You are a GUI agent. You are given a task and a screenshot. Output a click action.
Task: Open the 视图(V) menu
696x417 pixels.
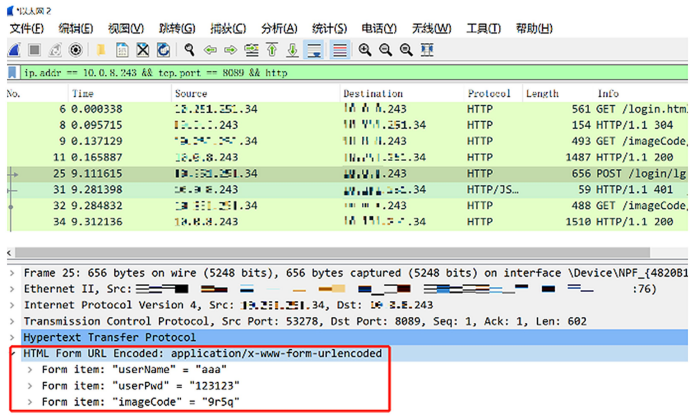coord(126,29)
